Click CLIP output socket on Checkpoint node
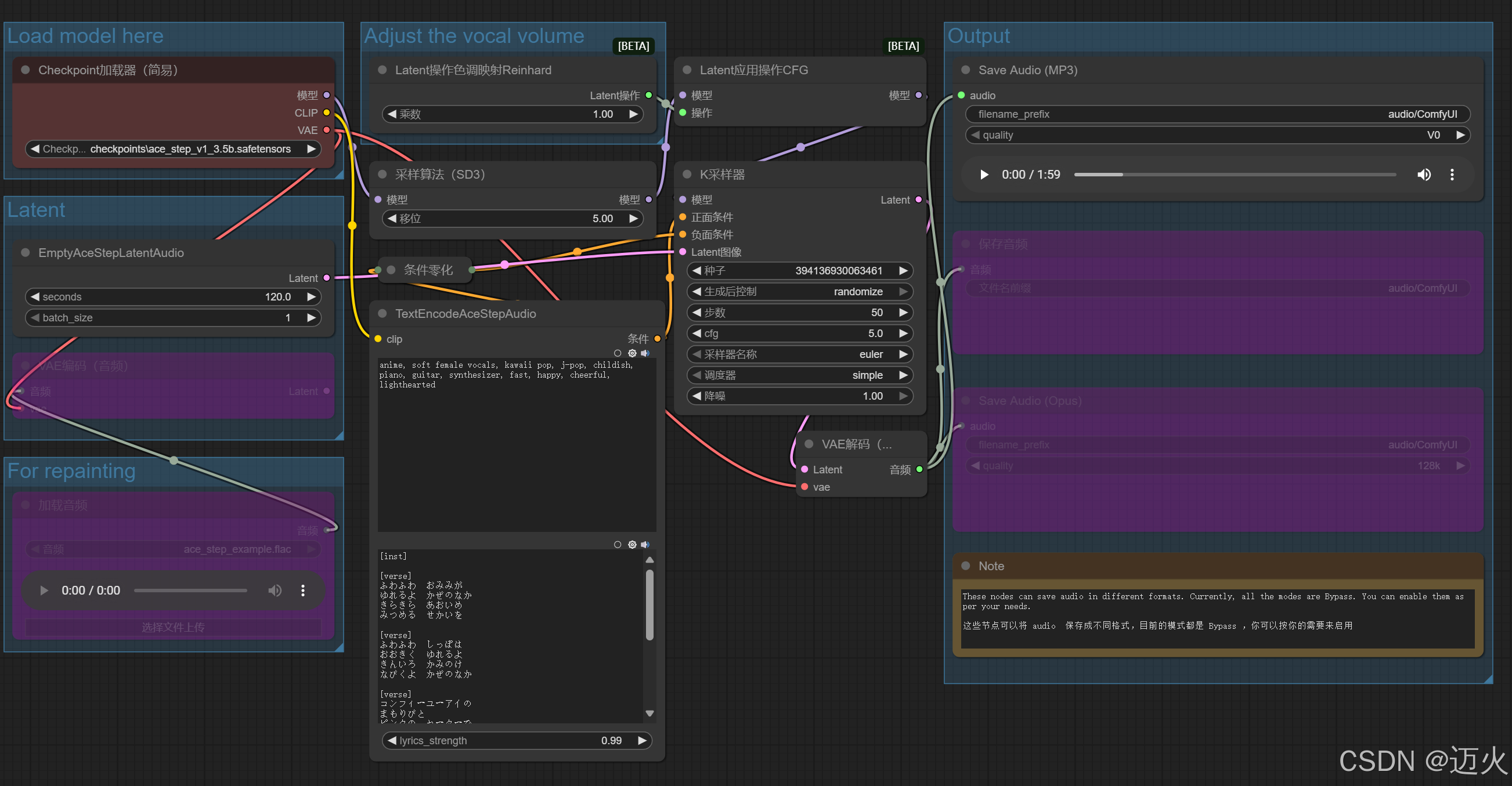This screenshot has width=1512, height=786. 327,113
